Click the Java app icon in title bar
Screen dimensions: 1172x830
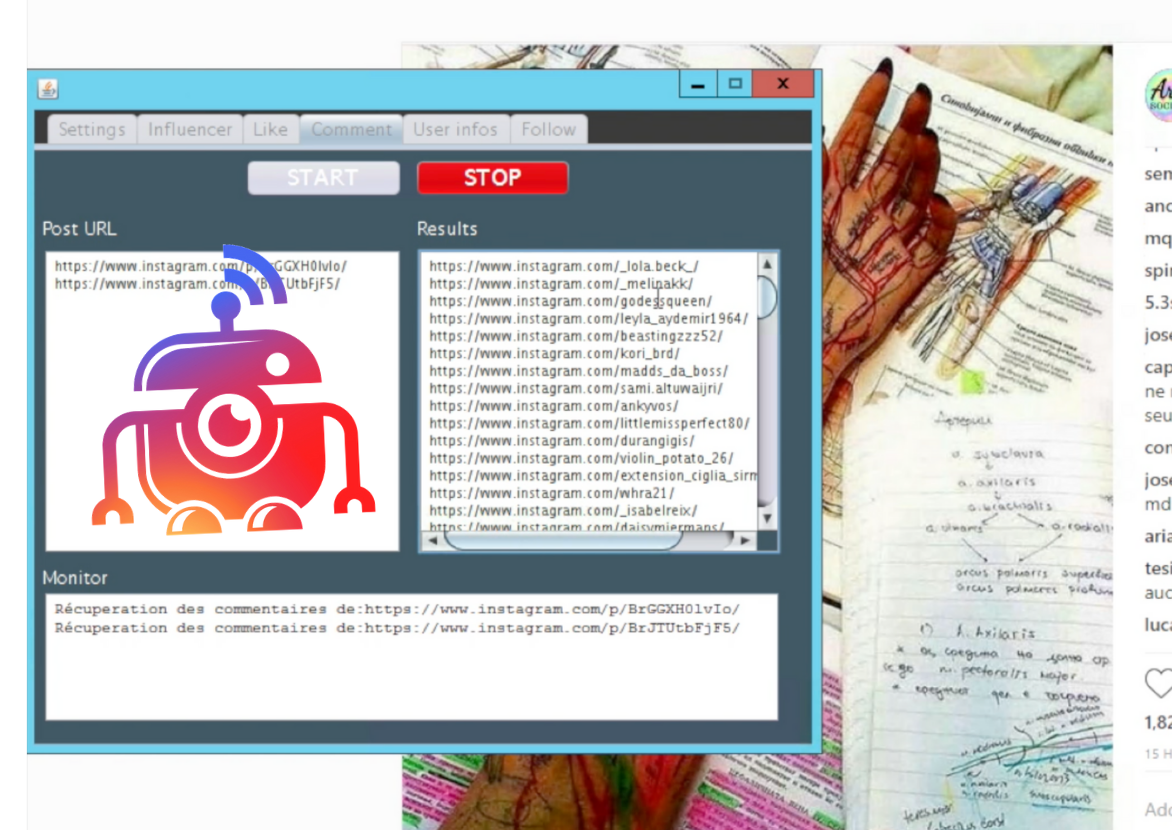[x=48, y=89]
